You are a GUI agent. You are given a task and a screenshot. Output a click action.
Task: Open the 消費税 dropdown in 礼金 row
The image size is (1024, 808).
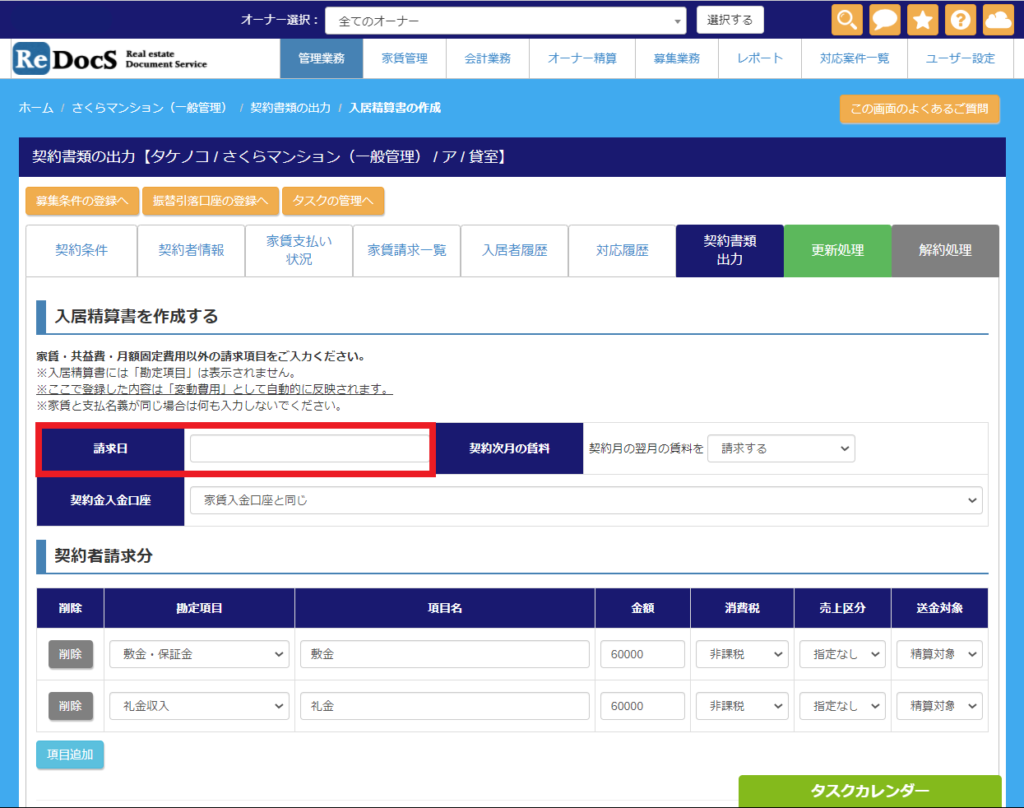pyautogui.click(x=741, y=706)
